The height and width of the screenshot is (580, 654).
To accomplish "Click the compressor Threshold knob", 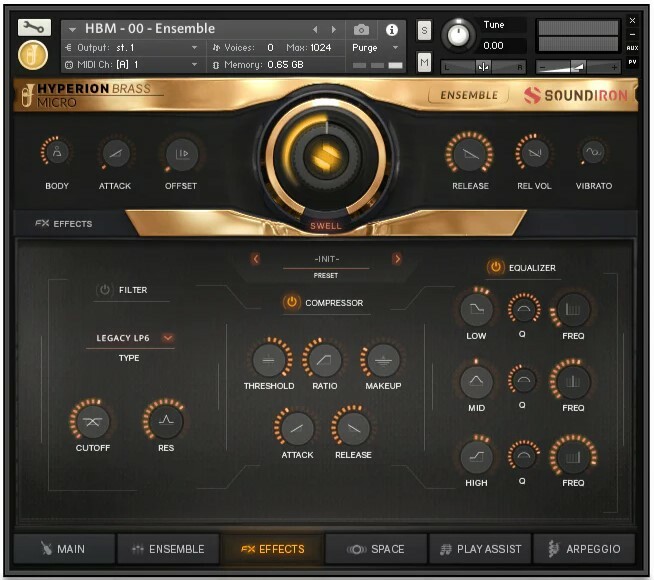I will click(269, 360).
